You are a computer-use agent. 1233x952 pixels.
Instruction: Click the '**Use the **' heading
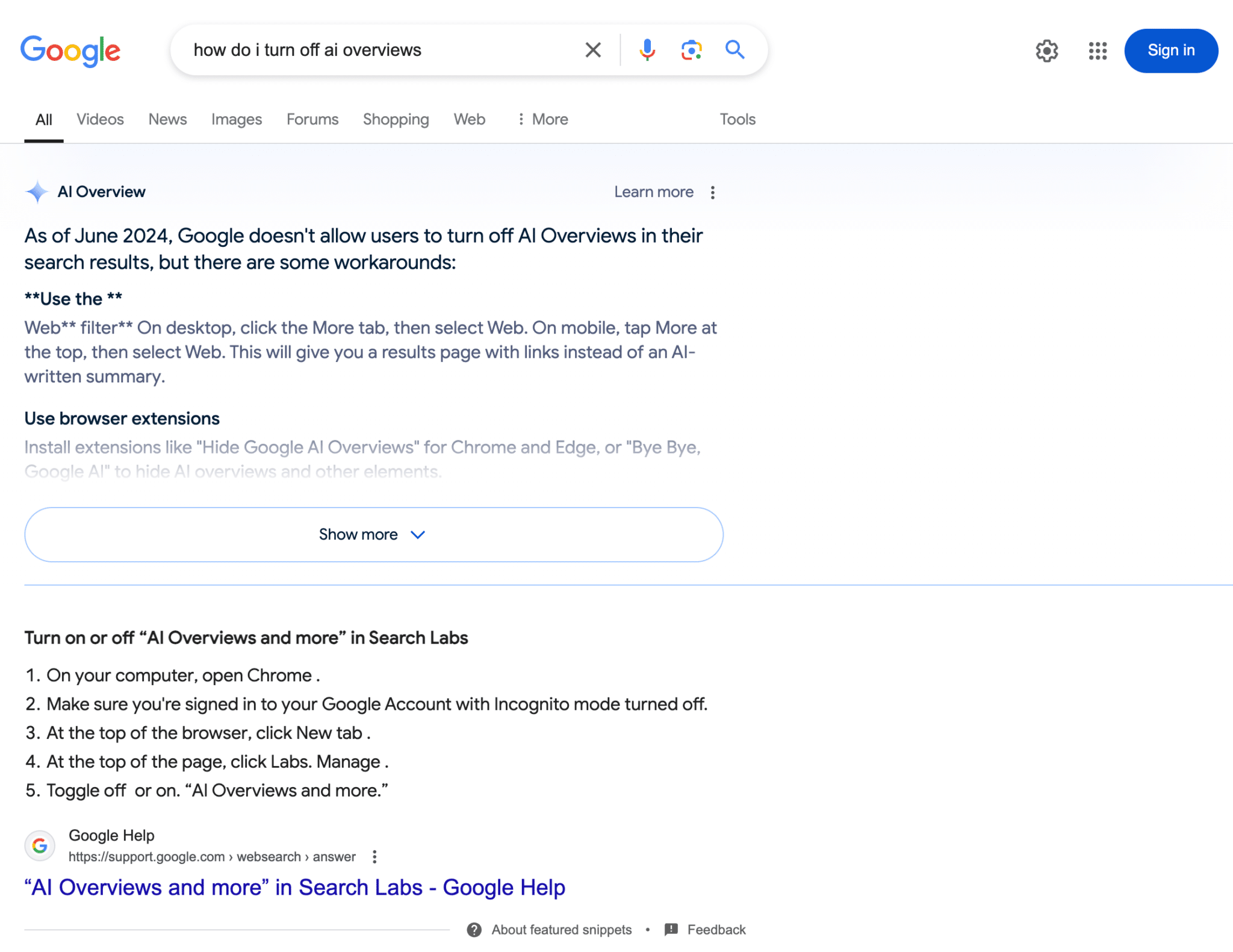pos(73,299)
